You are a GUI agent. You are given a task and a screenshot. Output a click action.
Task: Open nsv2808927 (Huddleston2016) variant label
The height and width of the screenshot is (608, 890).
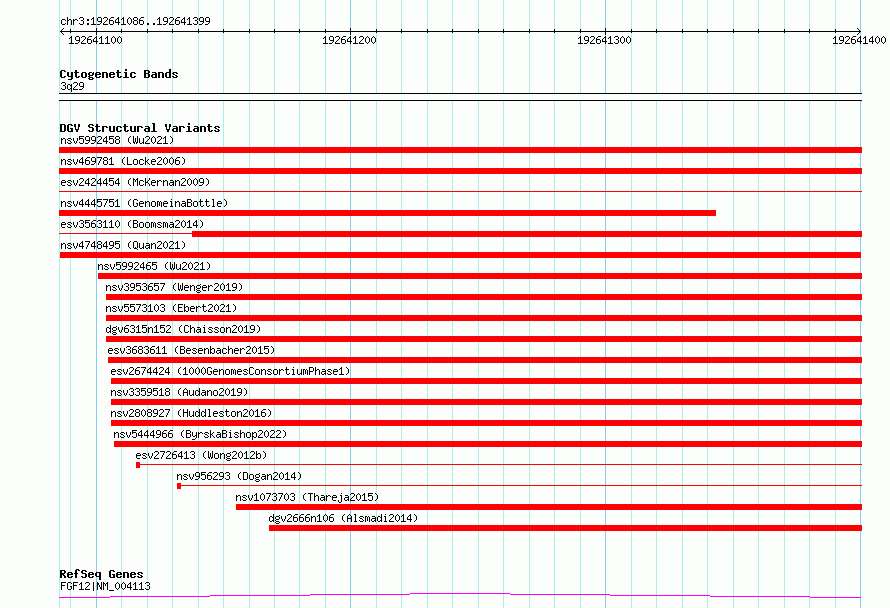(x=191, y=413)
